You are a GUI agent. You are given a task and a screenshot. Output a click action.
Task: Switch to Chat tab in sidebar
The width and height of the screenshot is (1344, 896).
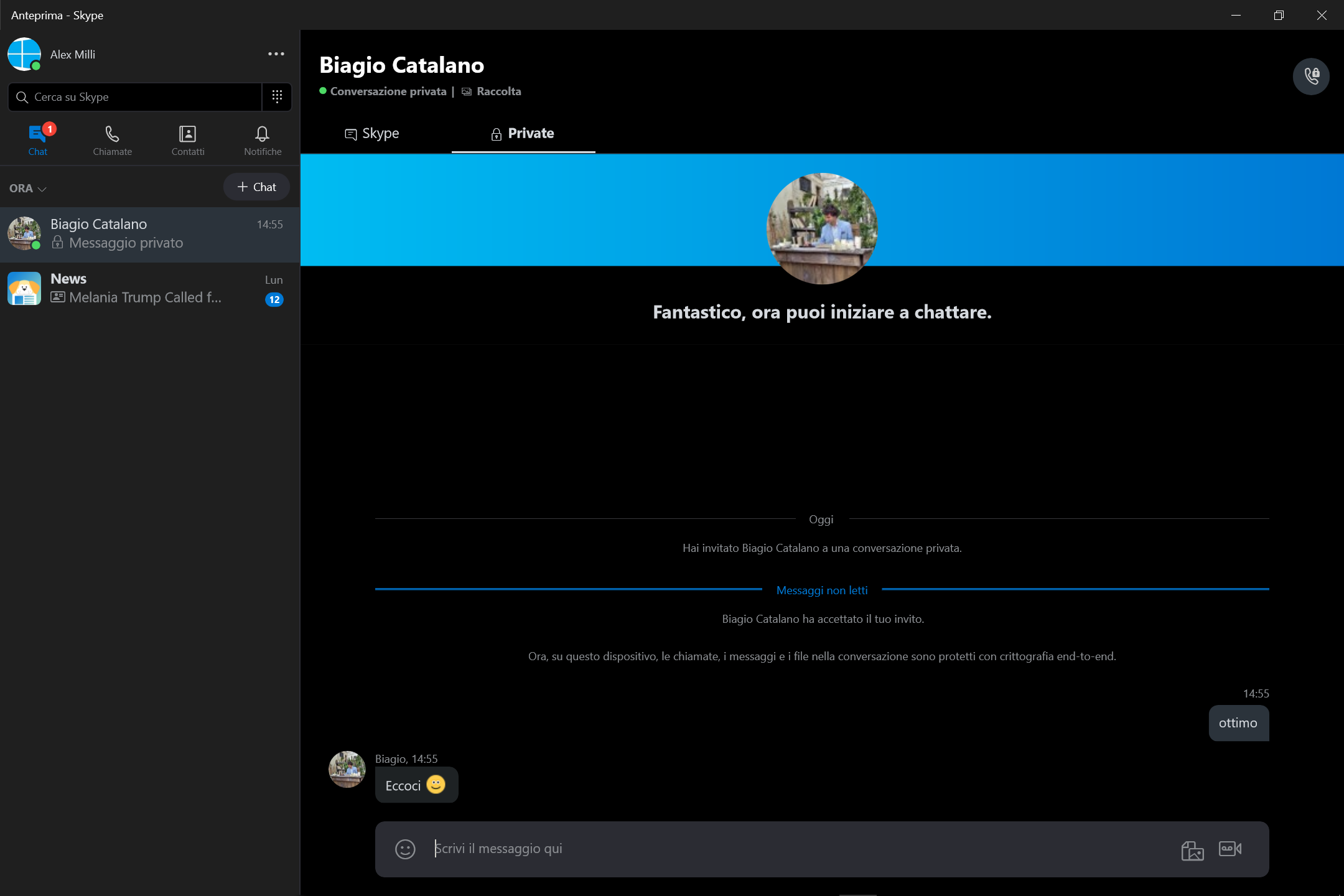pos(38,140)
